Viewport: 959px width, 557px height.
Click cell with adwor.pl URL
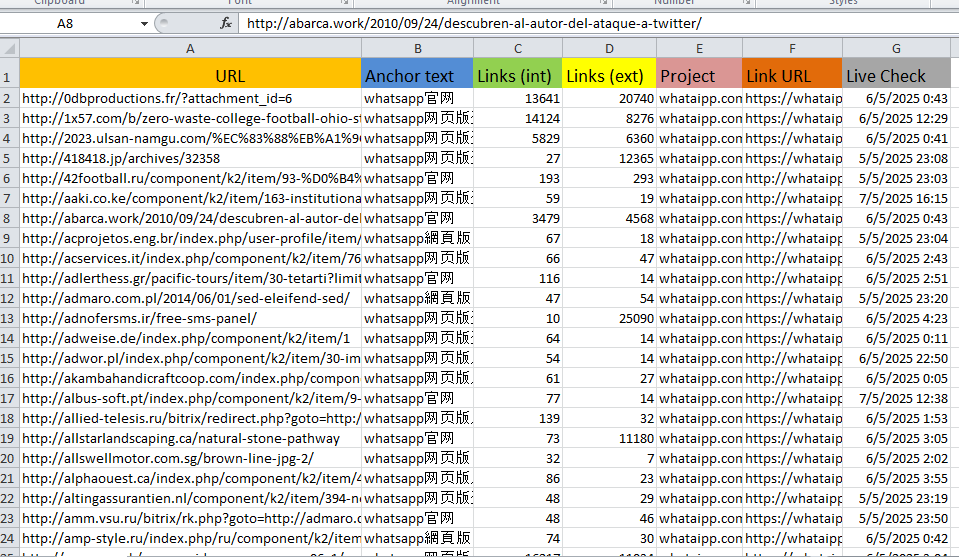190,358
